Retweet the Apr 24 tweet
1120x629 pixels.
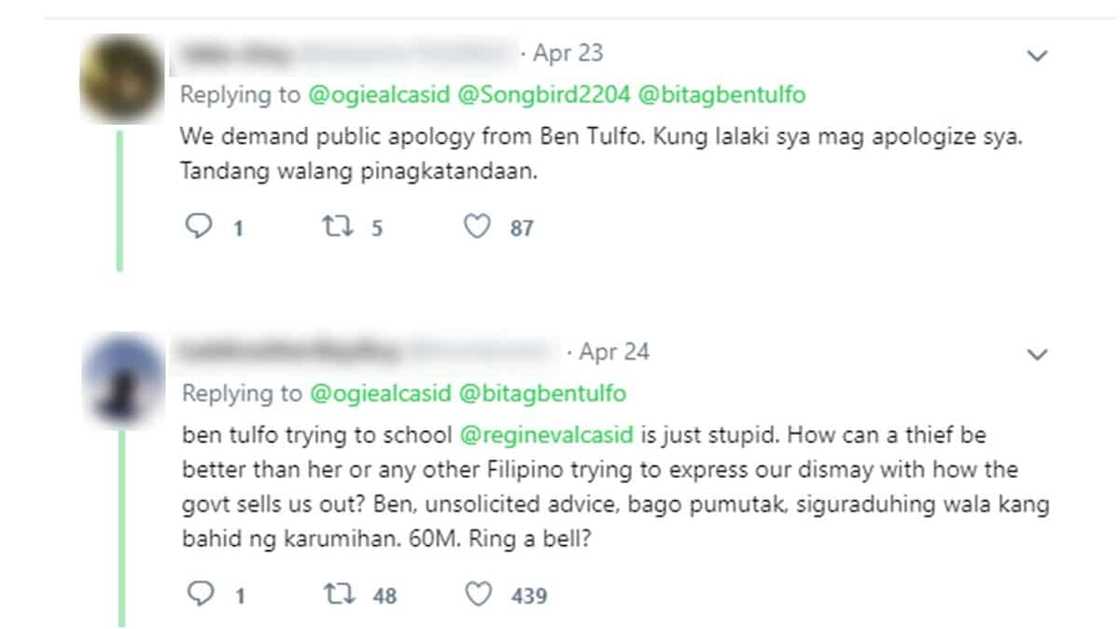(340, 592)
